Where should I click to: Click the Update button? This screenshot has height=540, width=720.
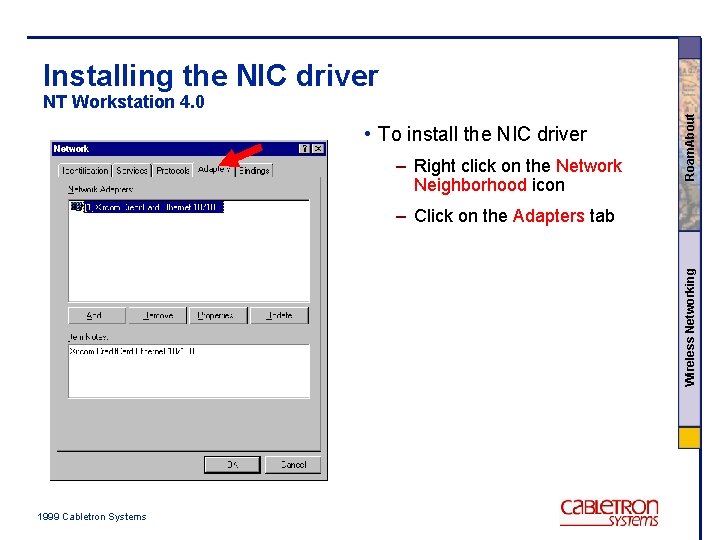pos(280,315)
